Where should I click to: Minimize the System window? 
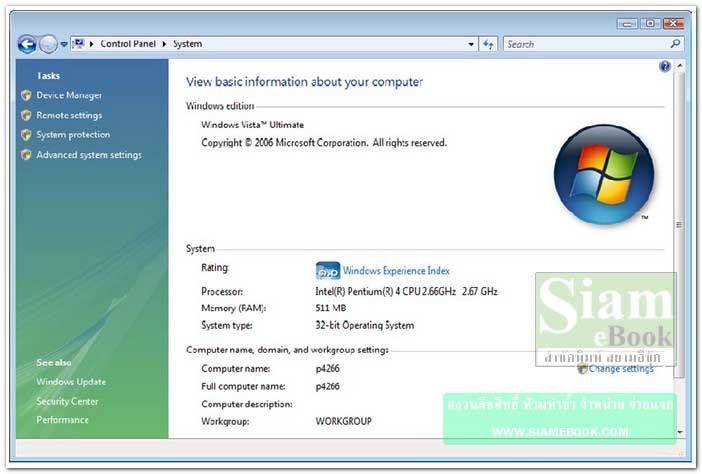pyautogui.click(x=627, y=24)
